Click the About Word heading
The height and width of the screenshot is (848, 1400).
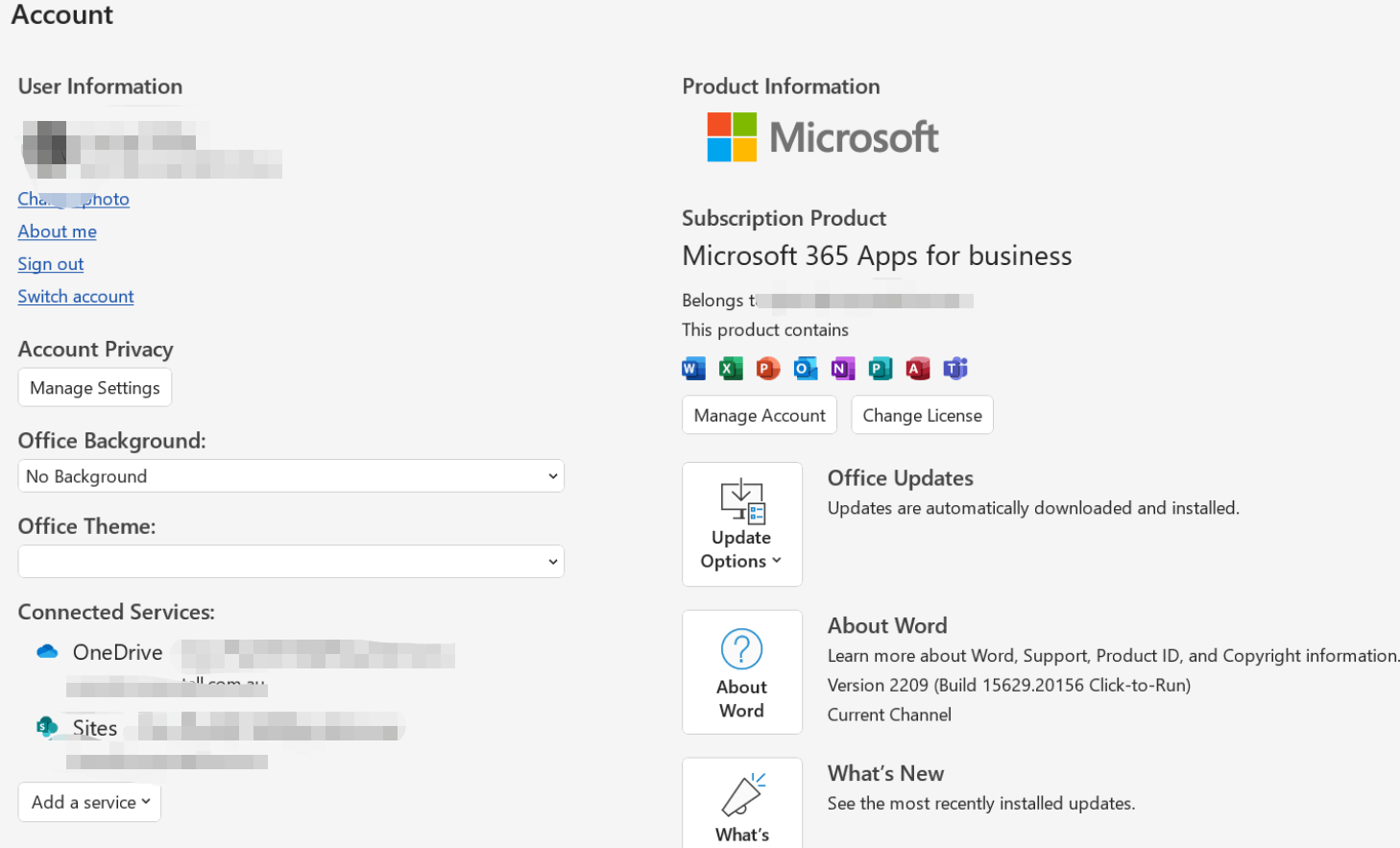(x=887, y=626)
